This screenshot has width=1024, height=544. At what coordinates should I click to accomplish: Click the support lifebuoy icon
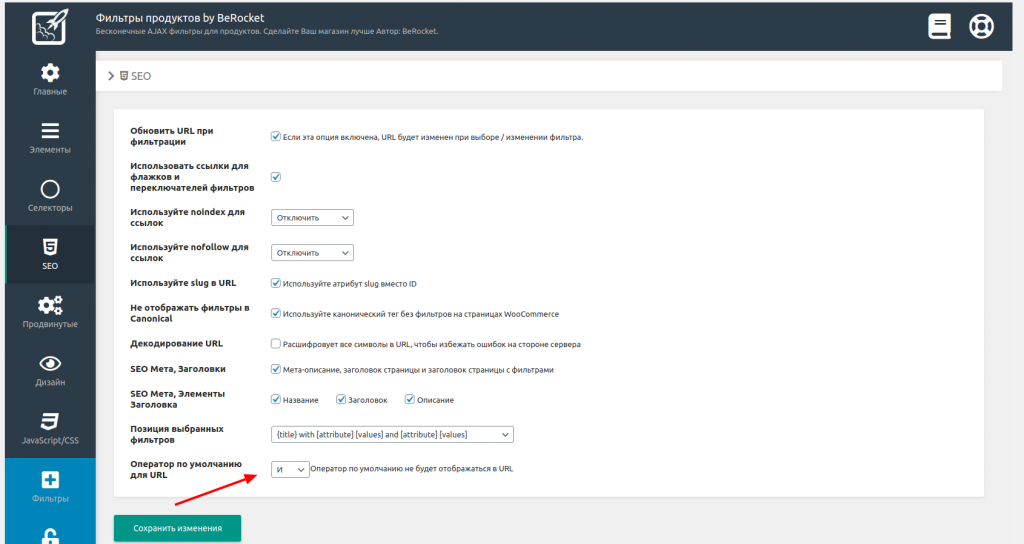click(x=981, y=27)
